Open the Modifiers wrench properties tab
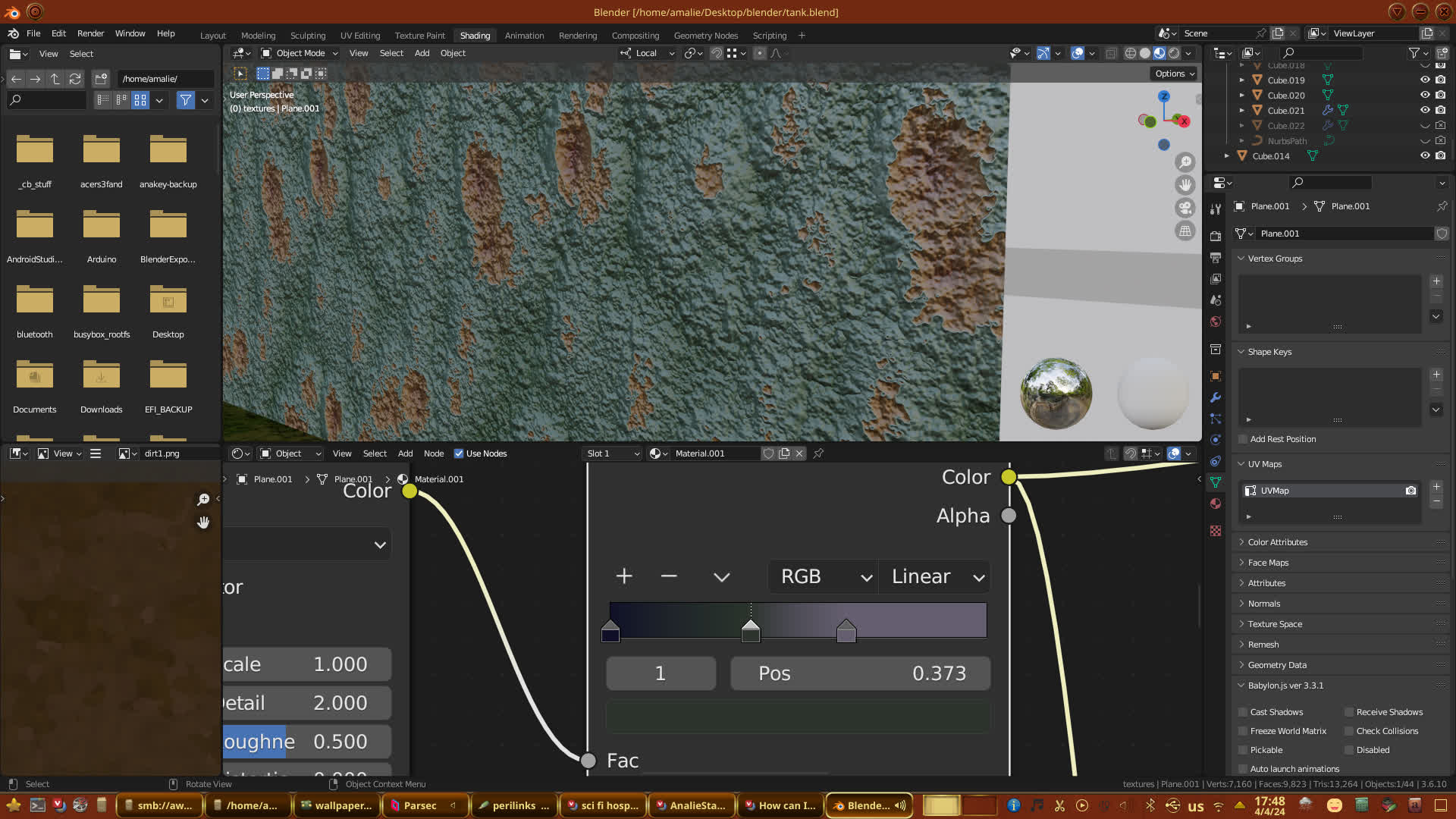 (x=1216, y=397)
